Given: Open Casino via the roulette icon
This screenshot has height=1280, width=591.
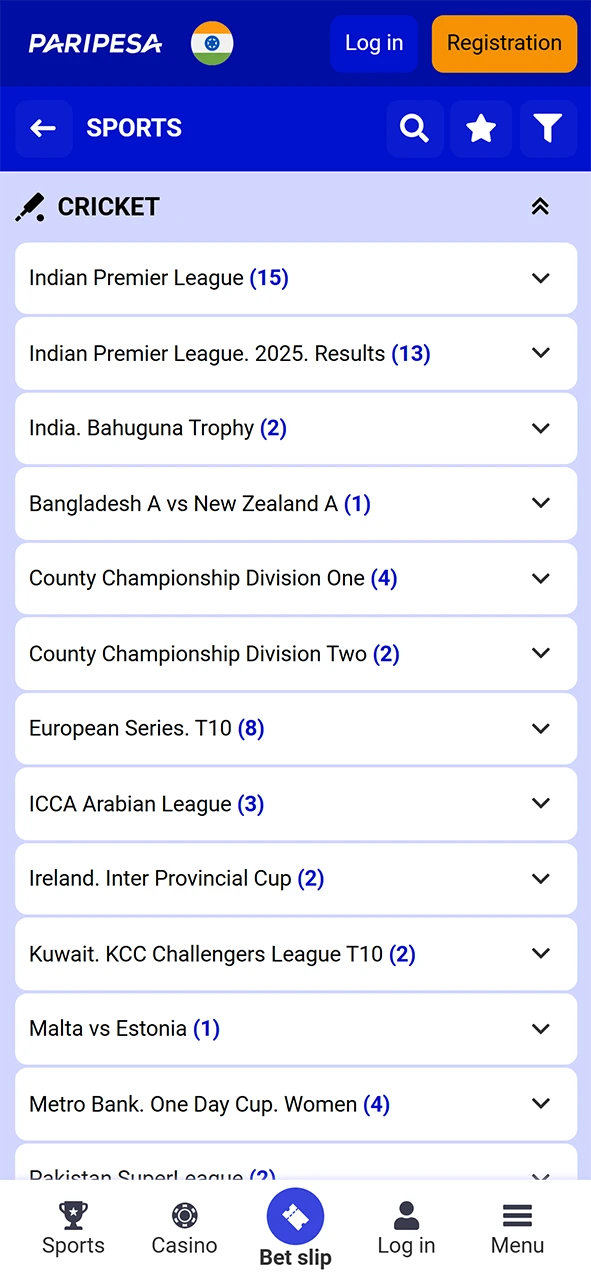Looking at the screenshot, I should tap(184, 1228).
